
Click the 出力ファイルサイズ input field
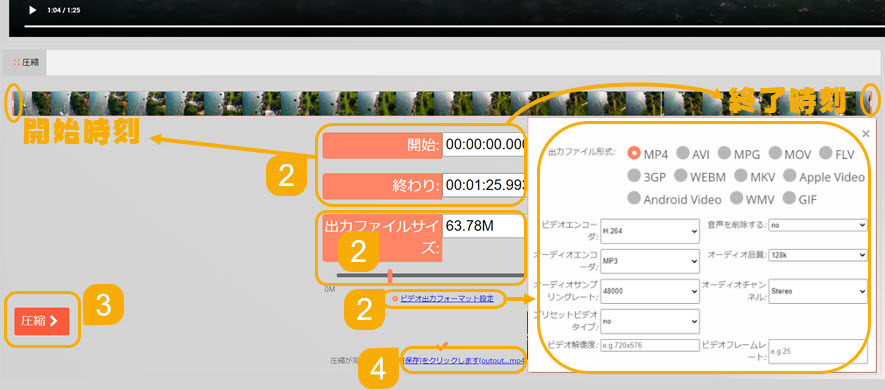coord(484,226)
